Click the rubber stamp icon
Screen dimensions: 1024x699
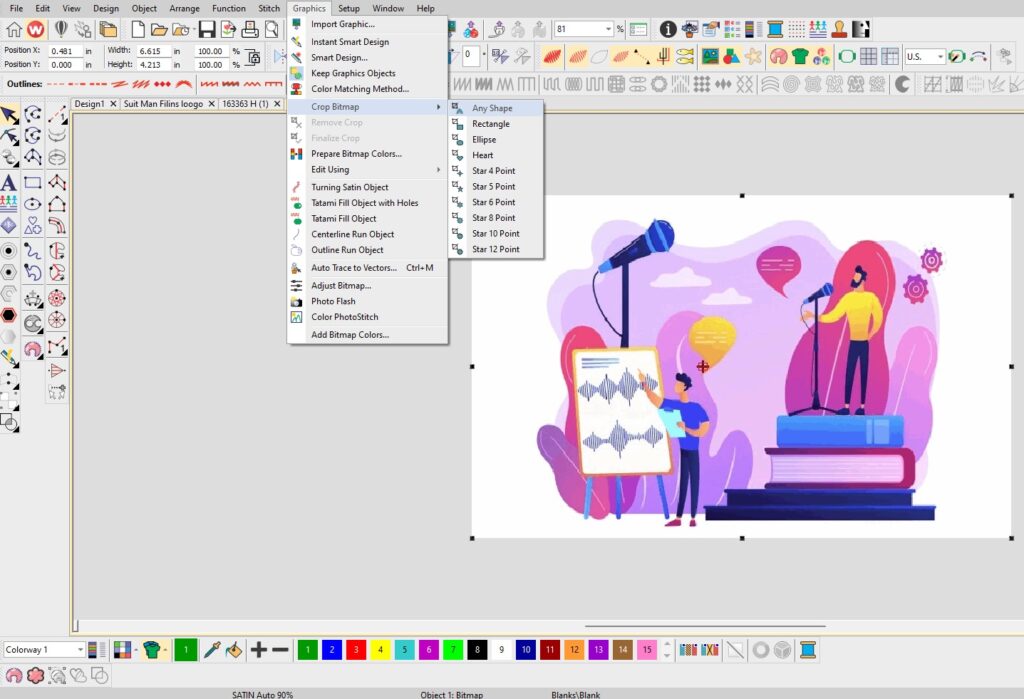click(839, 29)
